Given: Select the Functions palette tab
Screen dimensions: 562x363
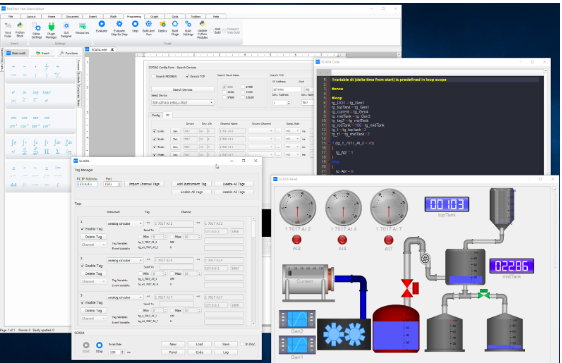Looking at the screenshot, I should pos(68,53).
